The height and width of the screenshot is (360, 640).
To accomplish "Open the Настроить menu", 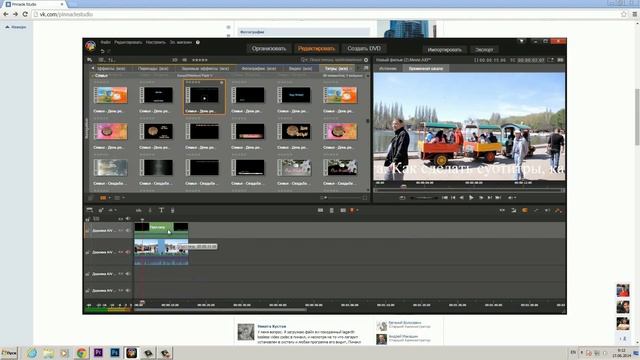I will 156,42.
